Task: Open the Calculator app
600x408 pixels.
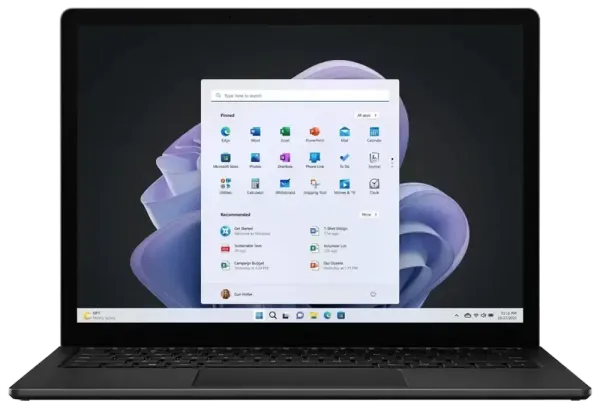Action: click(x=255, y=184)
